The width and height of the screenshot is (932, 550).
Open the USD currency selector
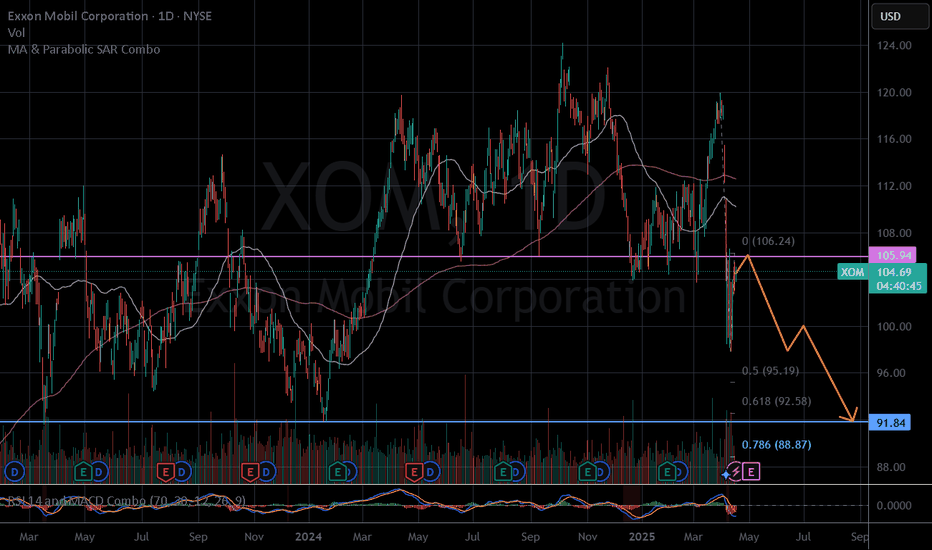(899, 16)
